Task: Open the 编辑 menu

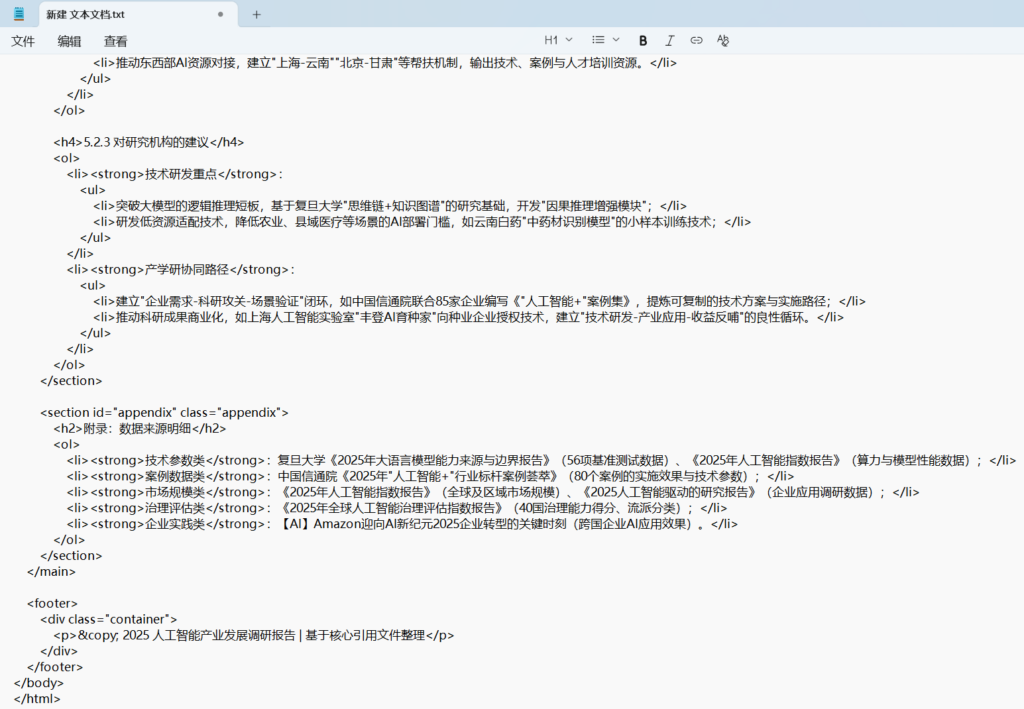Action: (x=69, y=41)
